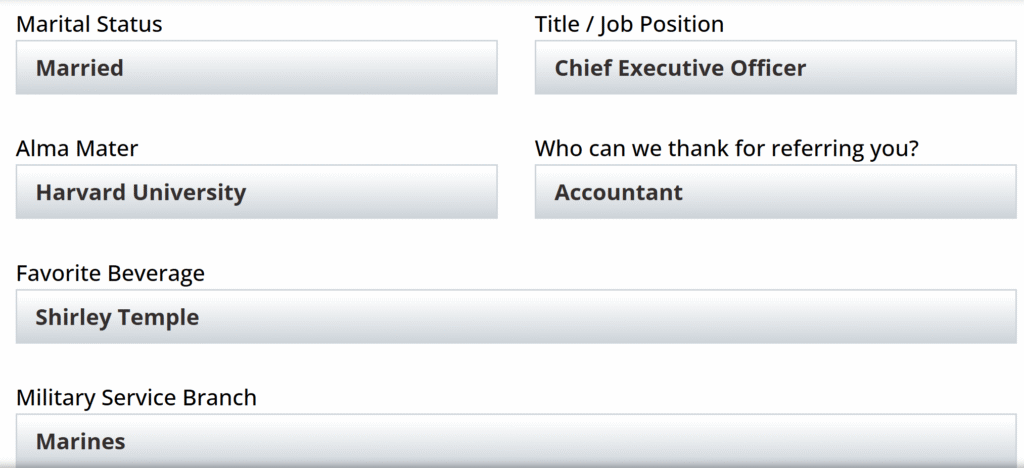This screenshot has width=1024, height=468.
Task: Click the Marital Status field
Action: click(x=300, y=68)
